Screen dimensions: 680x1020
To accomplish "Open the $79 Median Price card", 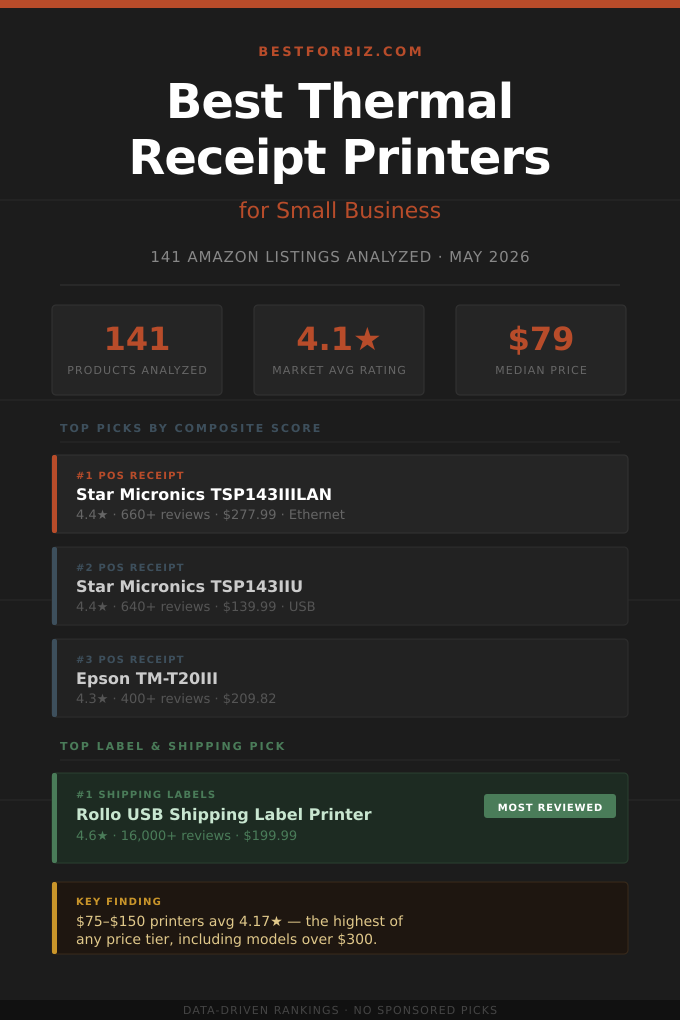I will click(x=541, y=350).
